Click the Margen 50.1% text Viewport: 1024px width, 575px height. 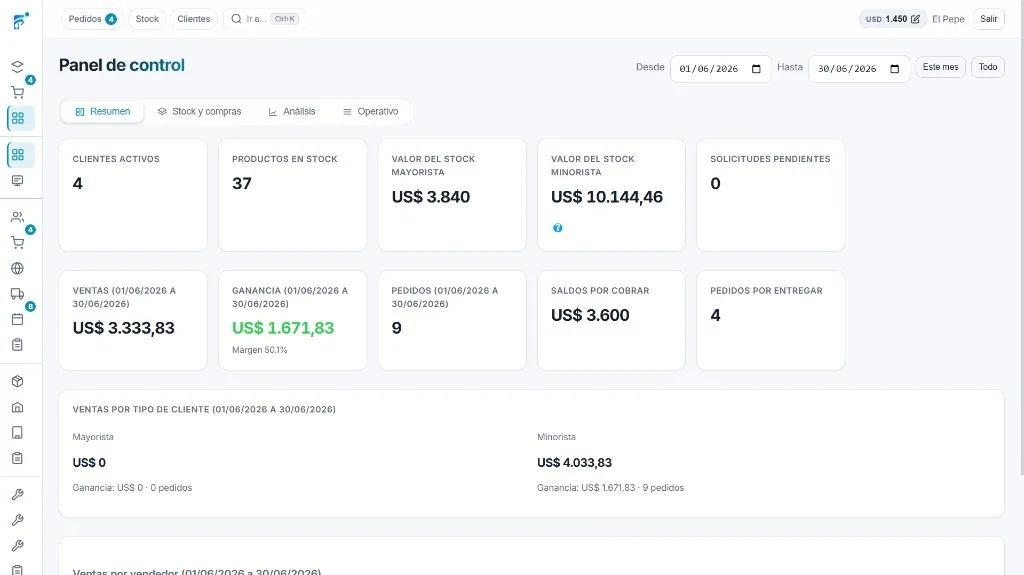(260, 350)
